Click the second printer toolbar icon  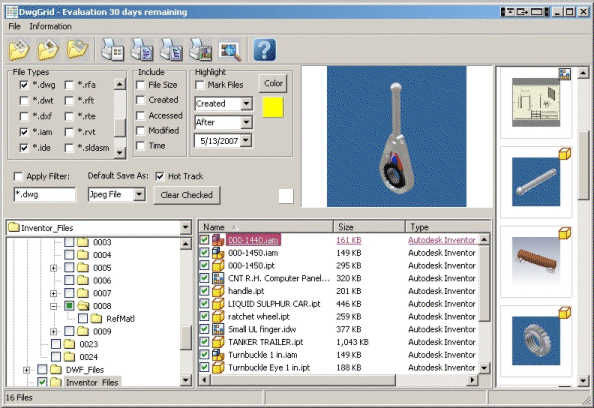(142, 50)
